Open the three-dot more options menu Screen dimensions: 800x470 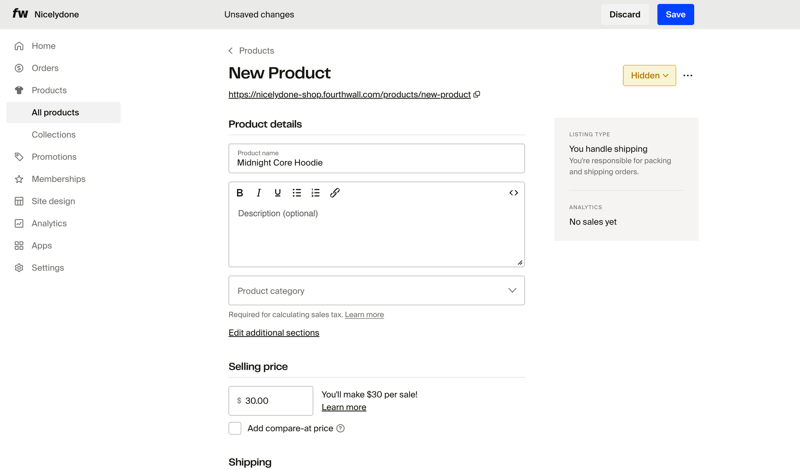click(x=688, y=76)
